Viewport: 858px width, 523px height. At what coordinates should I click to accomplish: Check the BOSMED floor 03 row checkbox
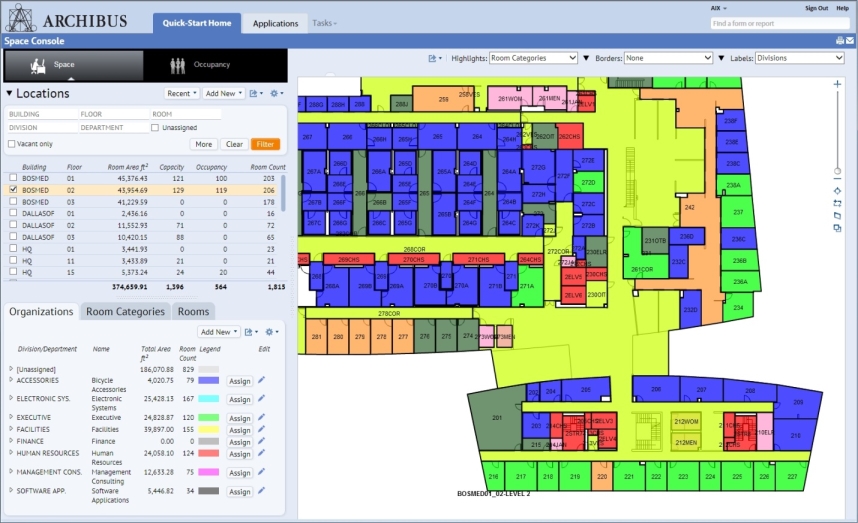click(x=13, y=201)
